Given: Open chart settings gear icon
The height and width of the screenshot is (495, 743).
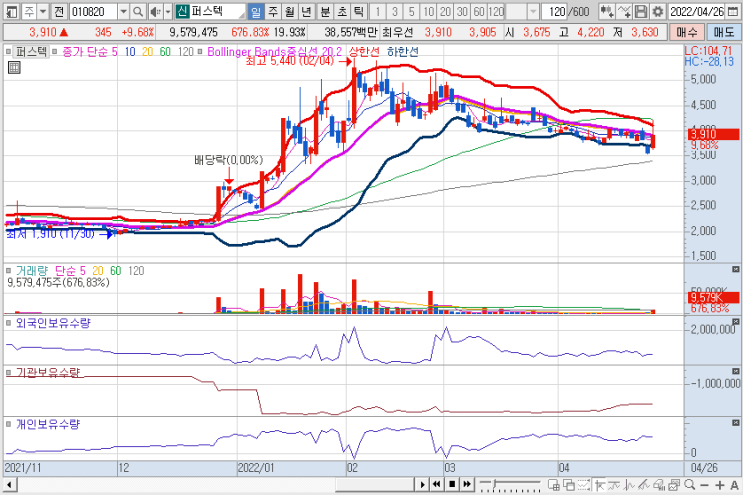Looking at the screenshot, I should pyautogui.click(x=658, y=11).
